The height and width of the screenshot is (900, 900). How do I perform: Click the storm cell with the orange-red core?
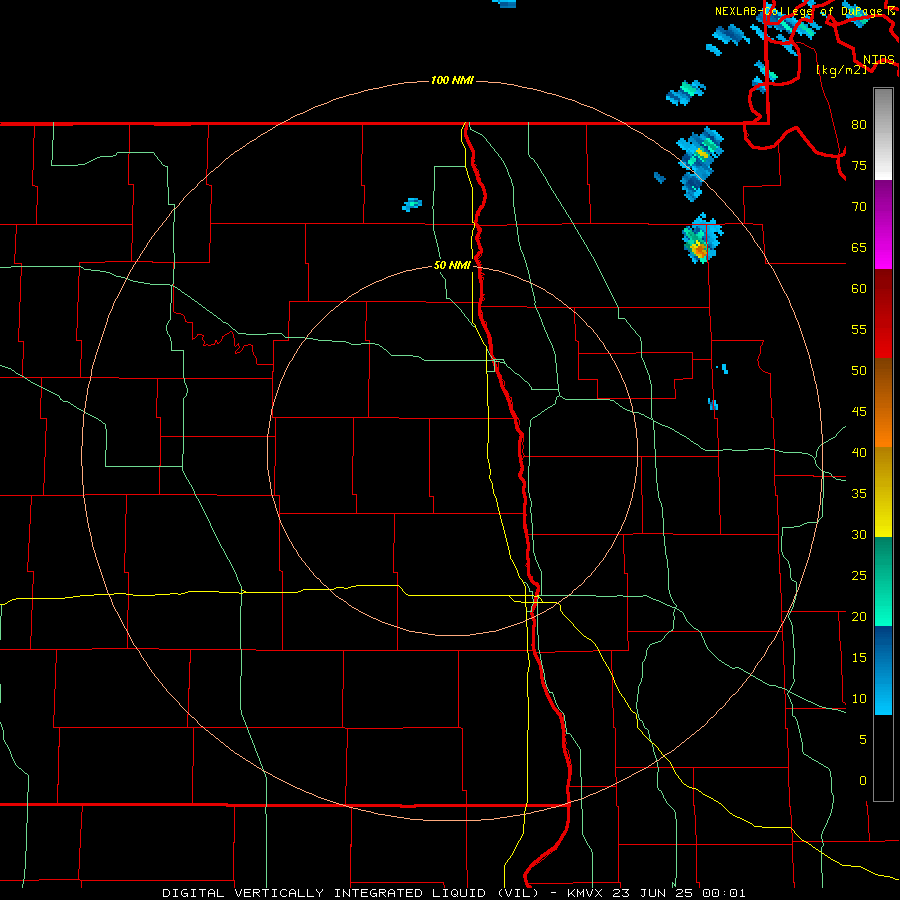coord(702,239)
